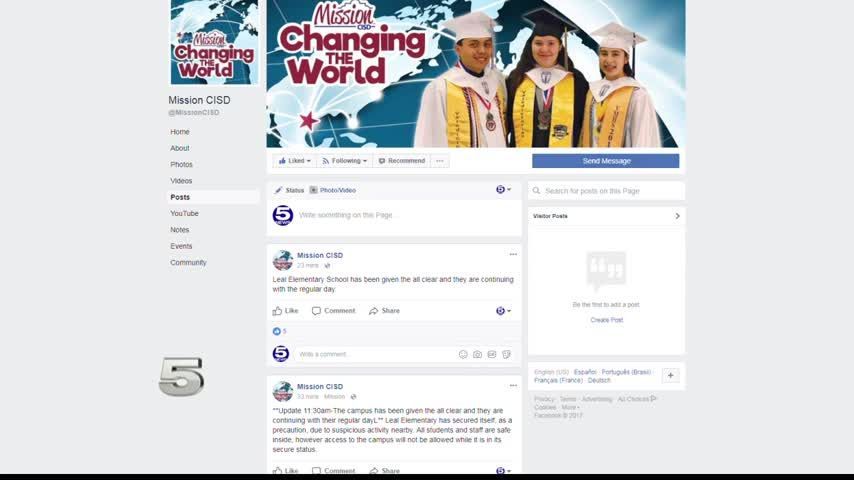Open the post-as selector in composer
This screenshot has height=480, width=854.
[x=503, y=190]
